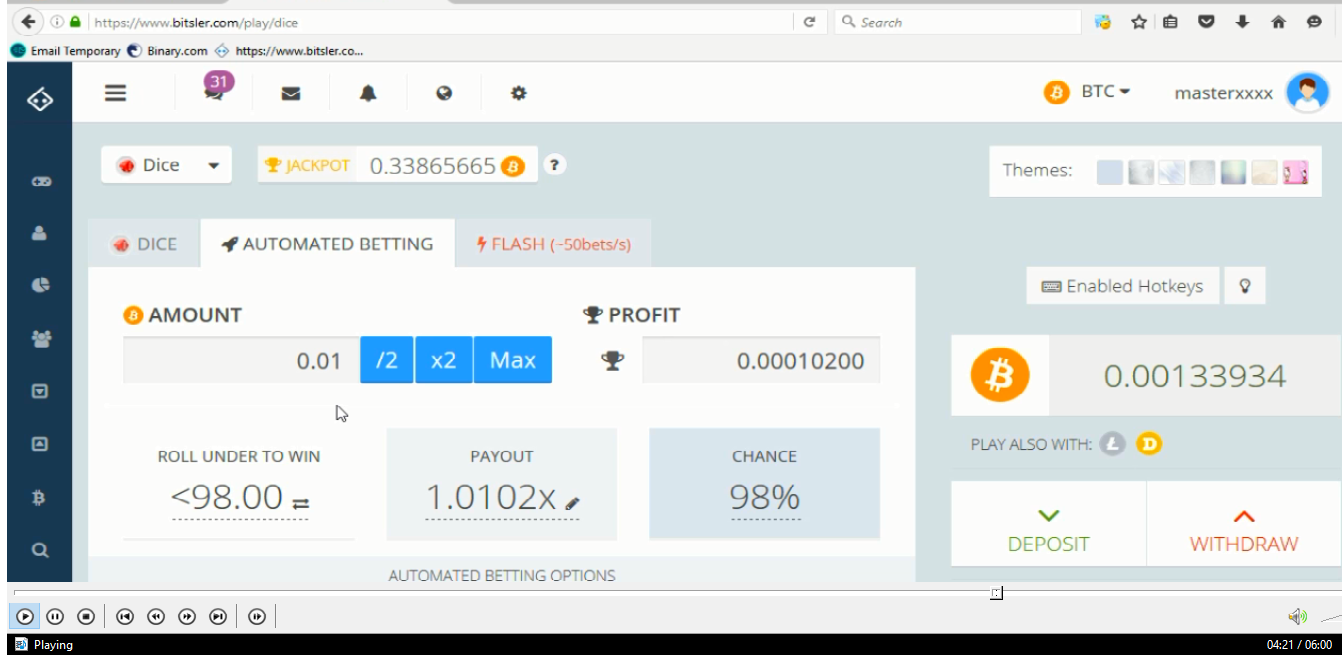
Task: Play also with Litecoin icon
Action: click(x=1112, y=444)
